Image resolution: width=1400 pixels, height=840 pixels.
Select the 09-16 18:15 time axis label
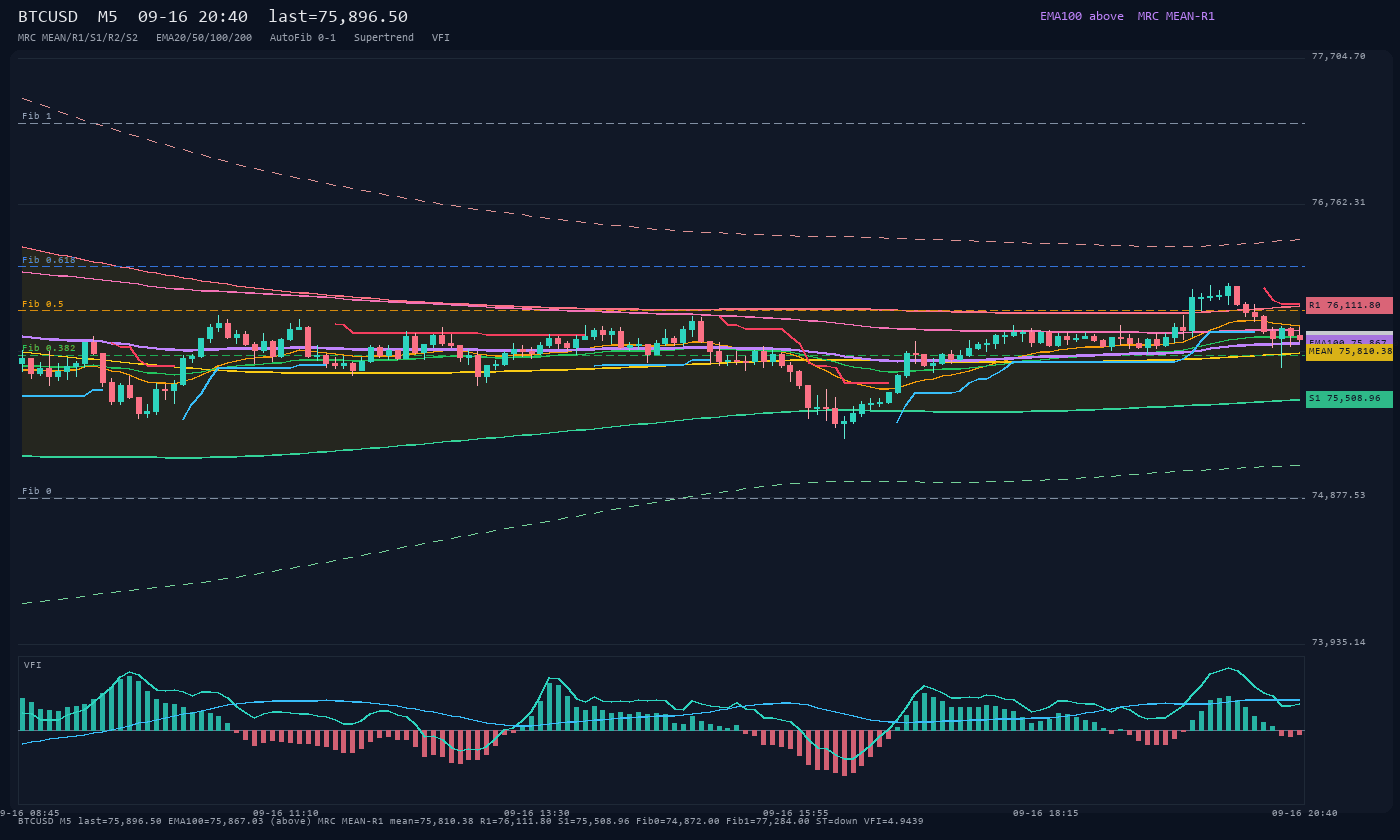[1046, 813]
